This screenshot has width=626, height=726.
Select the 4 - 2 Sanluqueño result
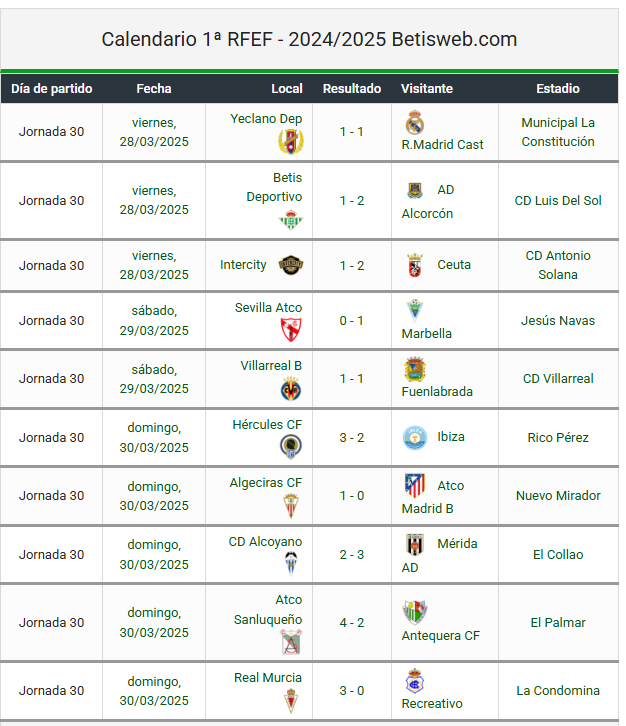(x=352, y=622)
